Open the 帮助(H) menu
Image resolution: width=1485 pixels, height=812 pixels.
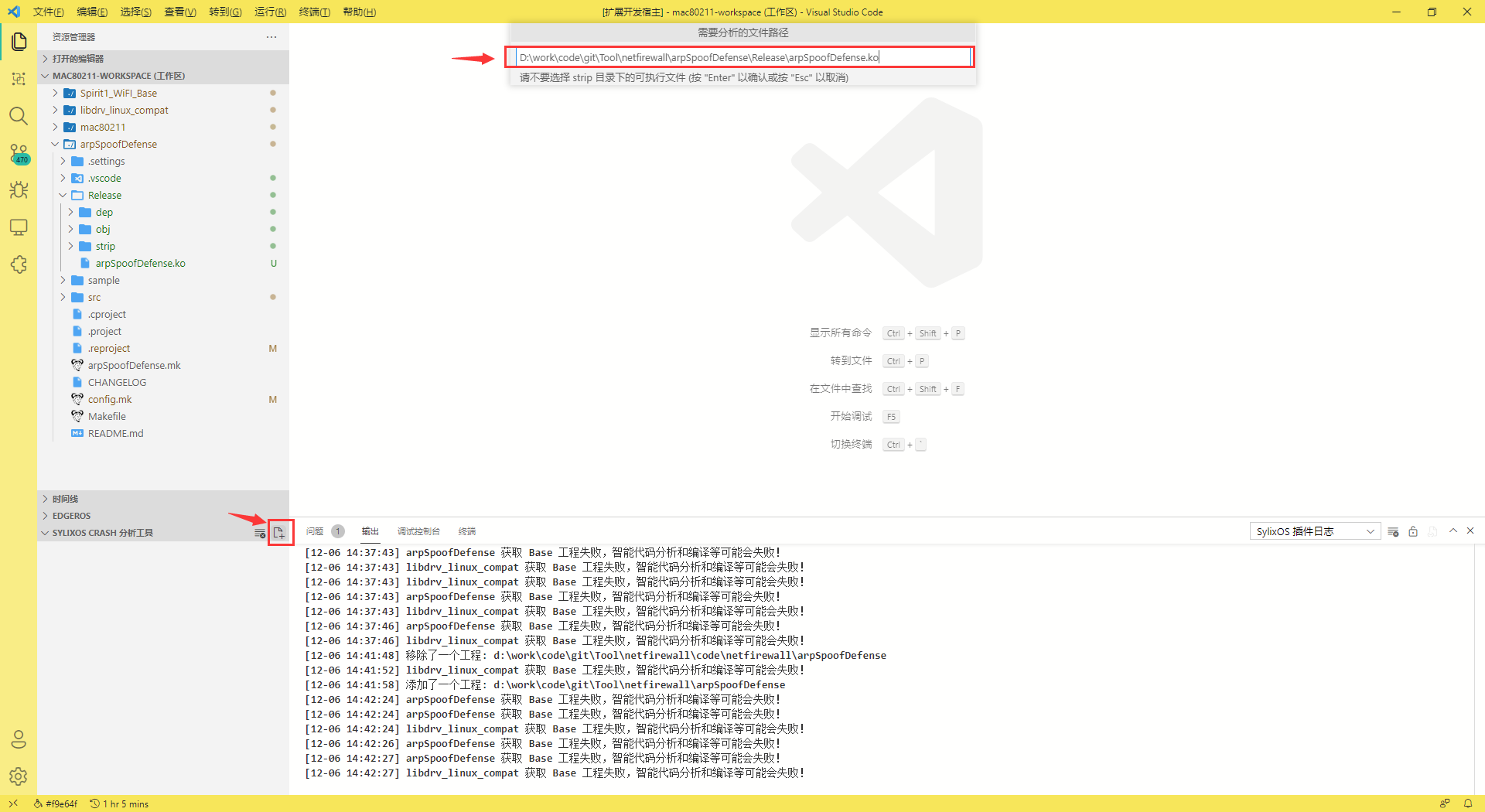point(359,12)
